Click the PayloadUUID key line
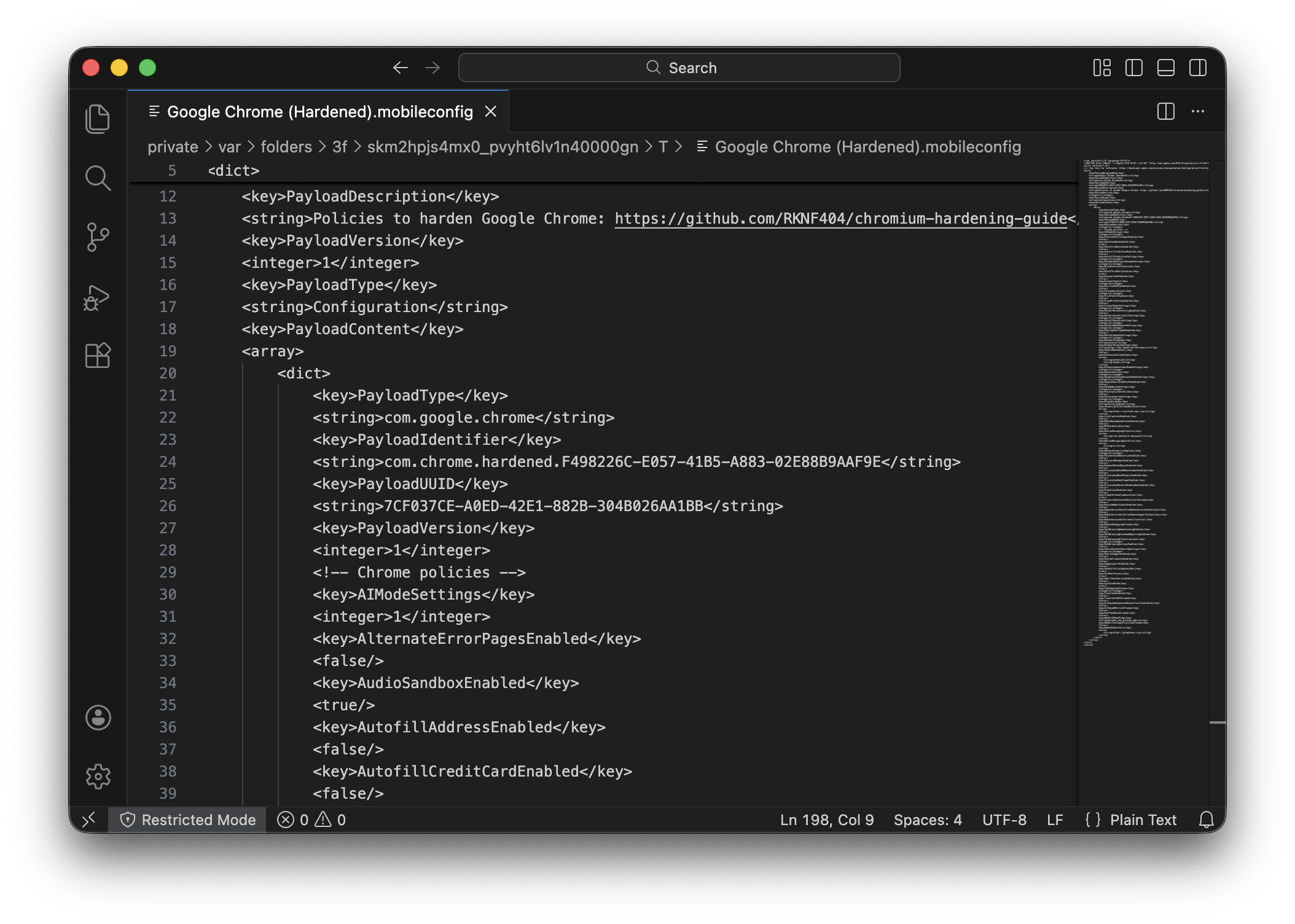This screenshot has width=1295, height=924. point(410,484)
